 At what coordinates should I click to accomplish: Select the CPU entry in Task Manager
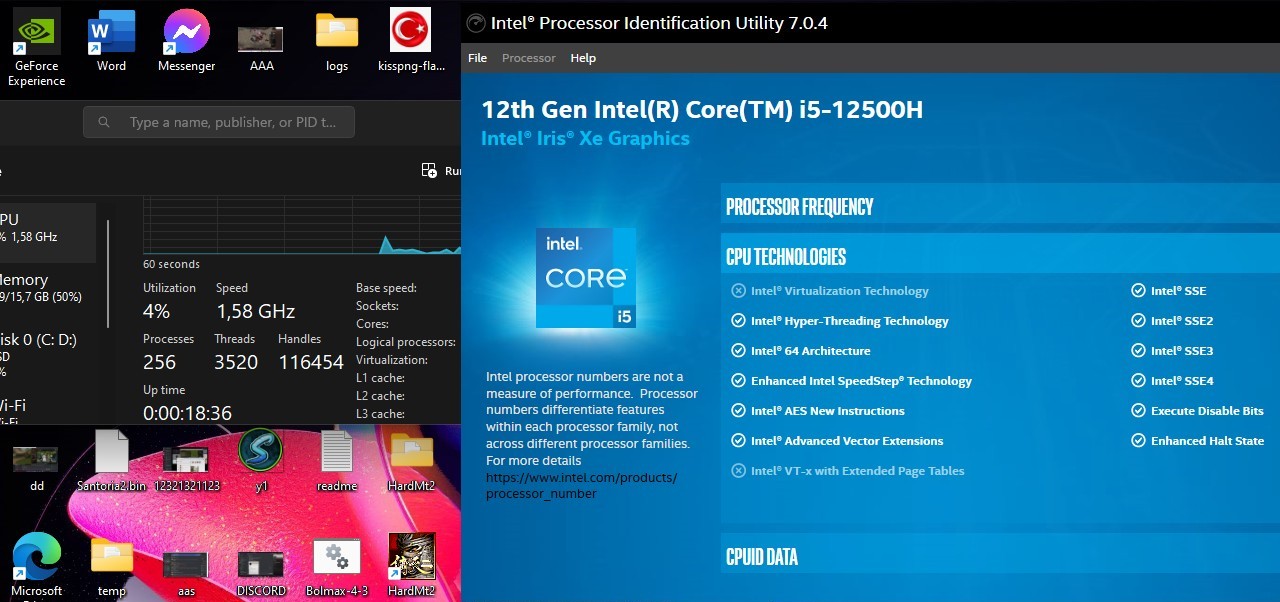point(48,233)
